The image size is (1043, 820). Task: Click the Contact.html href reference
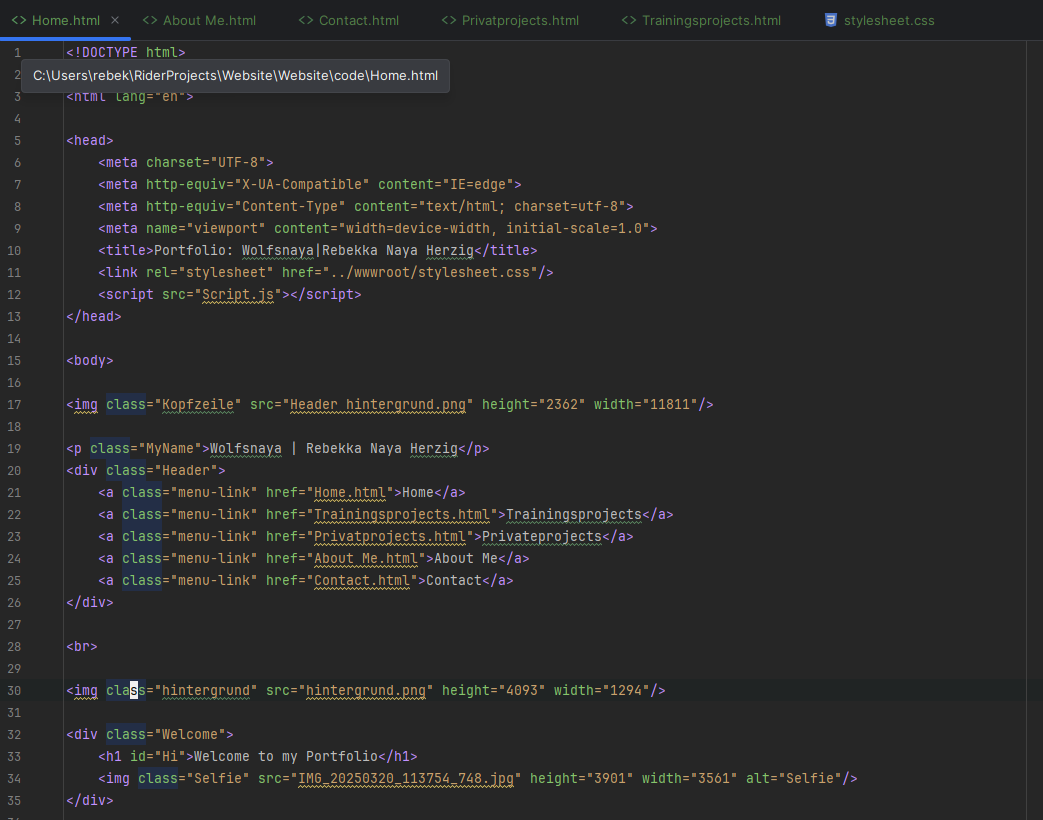(x=362, y=580)
